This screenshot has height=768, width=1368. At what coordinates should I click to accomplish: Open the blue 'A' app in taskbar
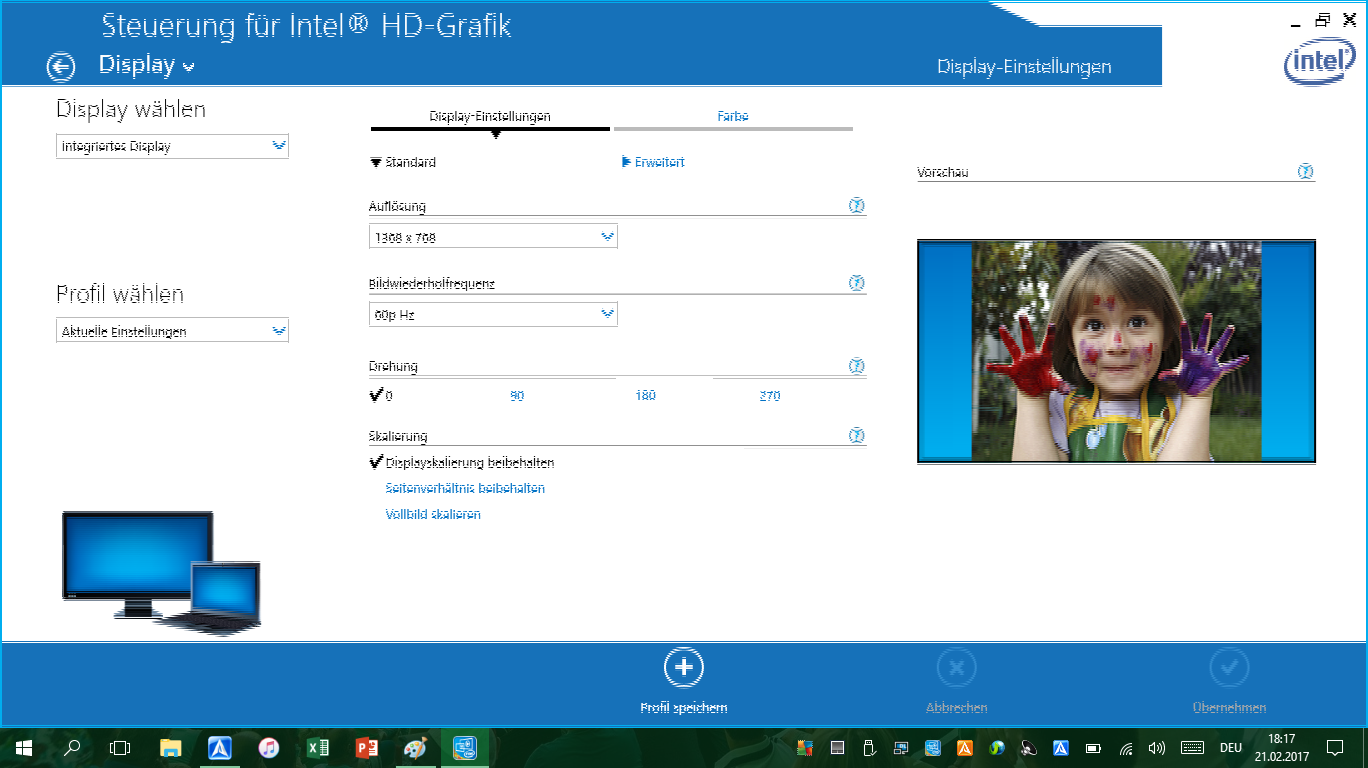[220, 748]
